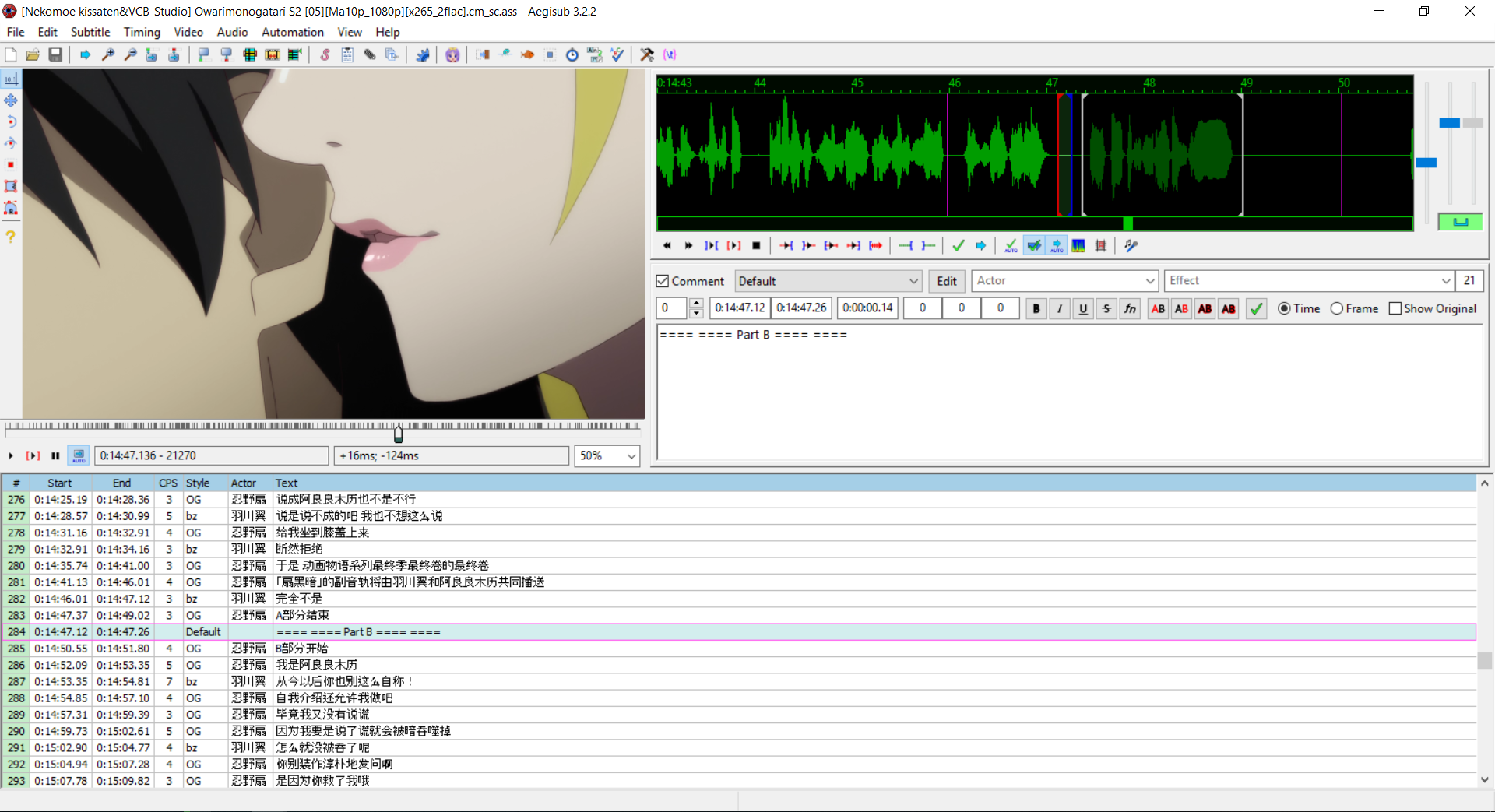Image resolution: width=1495 pixels, height=812 pixels.
Task: Toggle link of vertical zoom and volume sliders
Action: [1461, 222]
